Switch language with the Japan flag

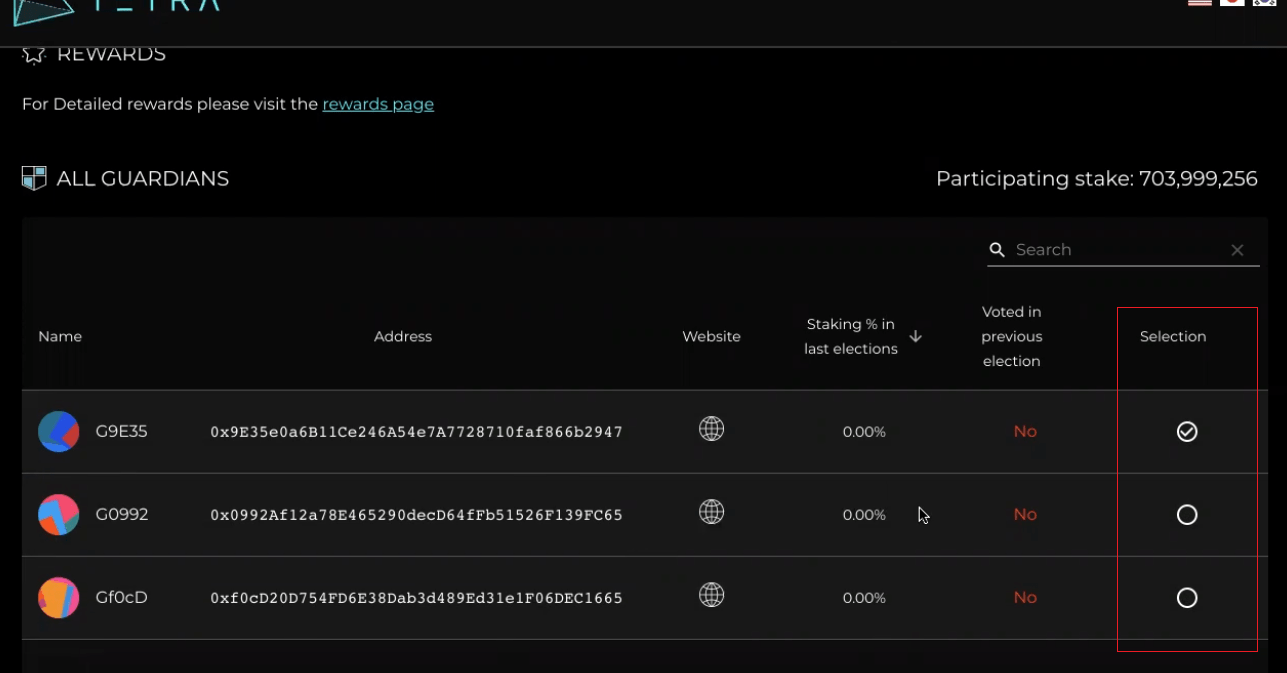coord(1232,3)
